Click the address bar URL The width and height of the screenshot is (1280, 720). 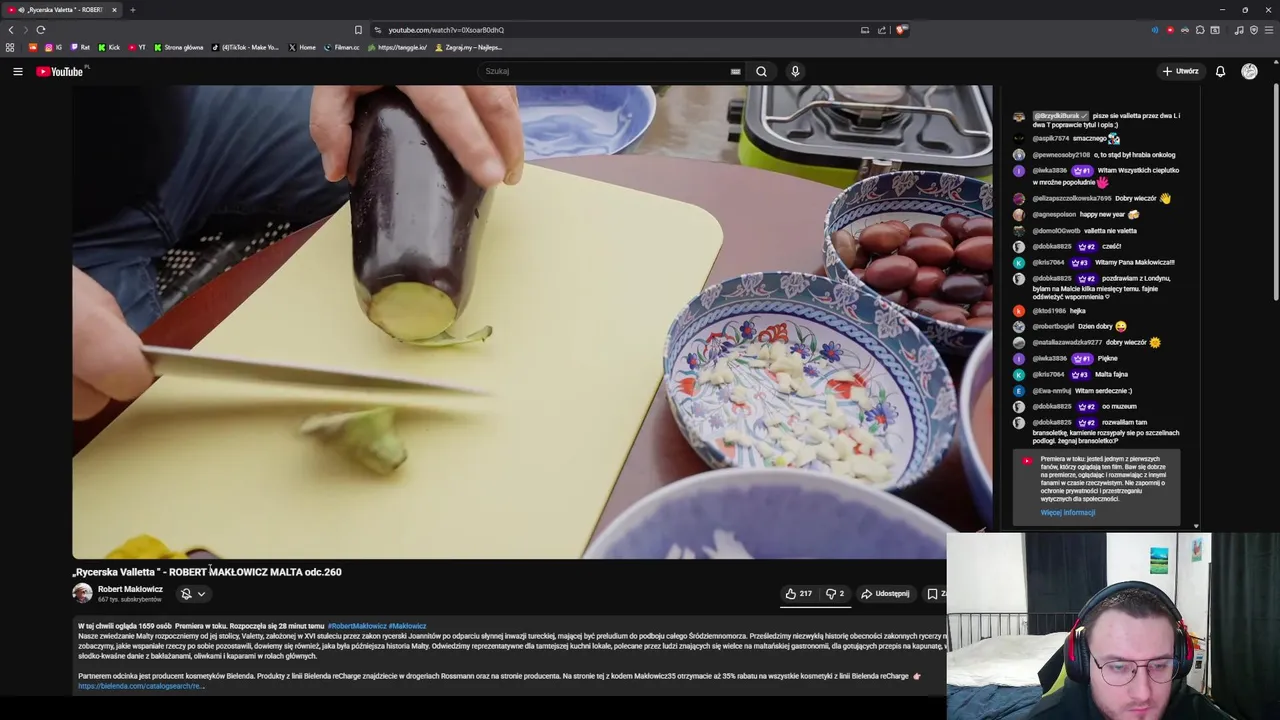coord(446,30)
